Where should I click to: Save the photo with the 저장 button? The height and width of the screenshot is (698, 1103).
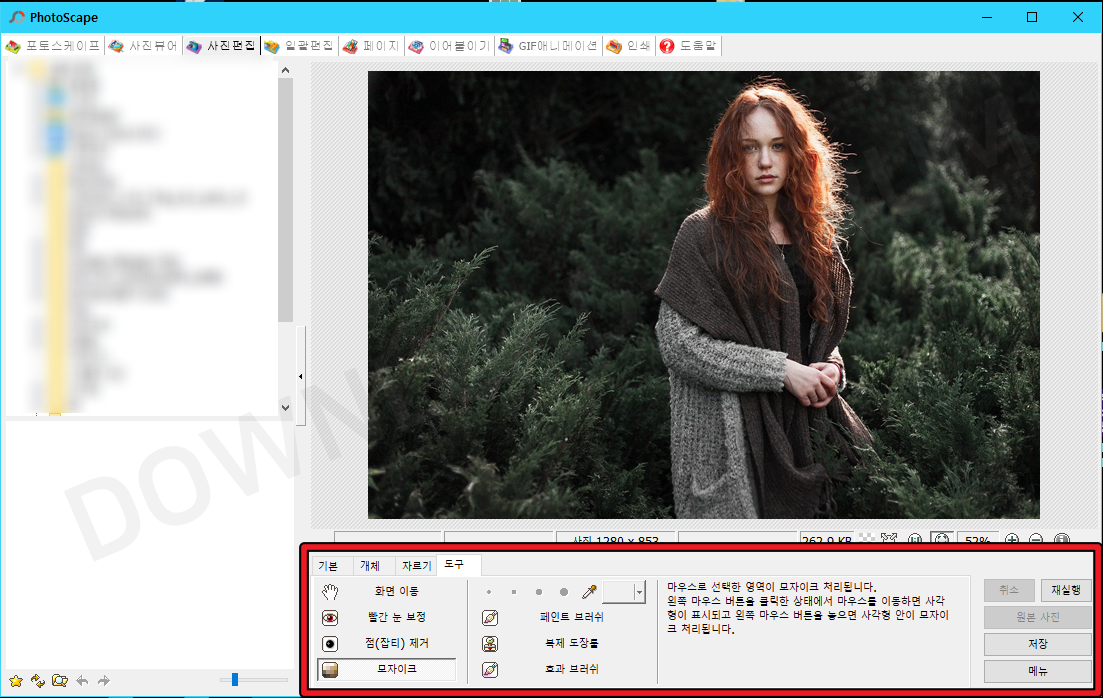(x=1038, y=644)
